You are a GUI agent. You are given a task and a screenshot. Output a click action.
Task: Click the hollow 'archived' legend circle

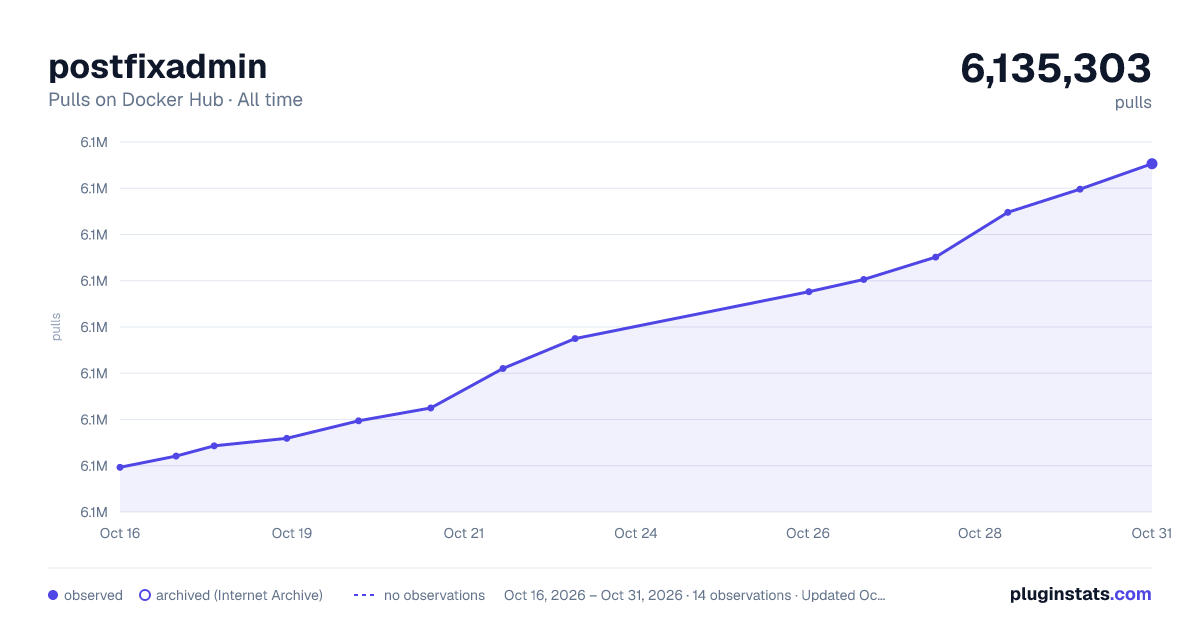(145, 595)
